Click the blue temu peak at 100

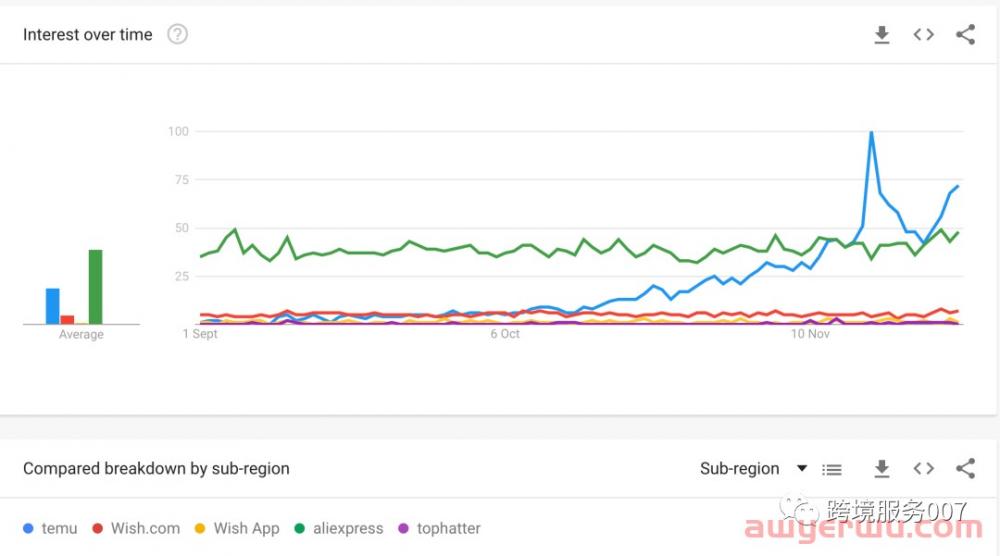(871, 133)
